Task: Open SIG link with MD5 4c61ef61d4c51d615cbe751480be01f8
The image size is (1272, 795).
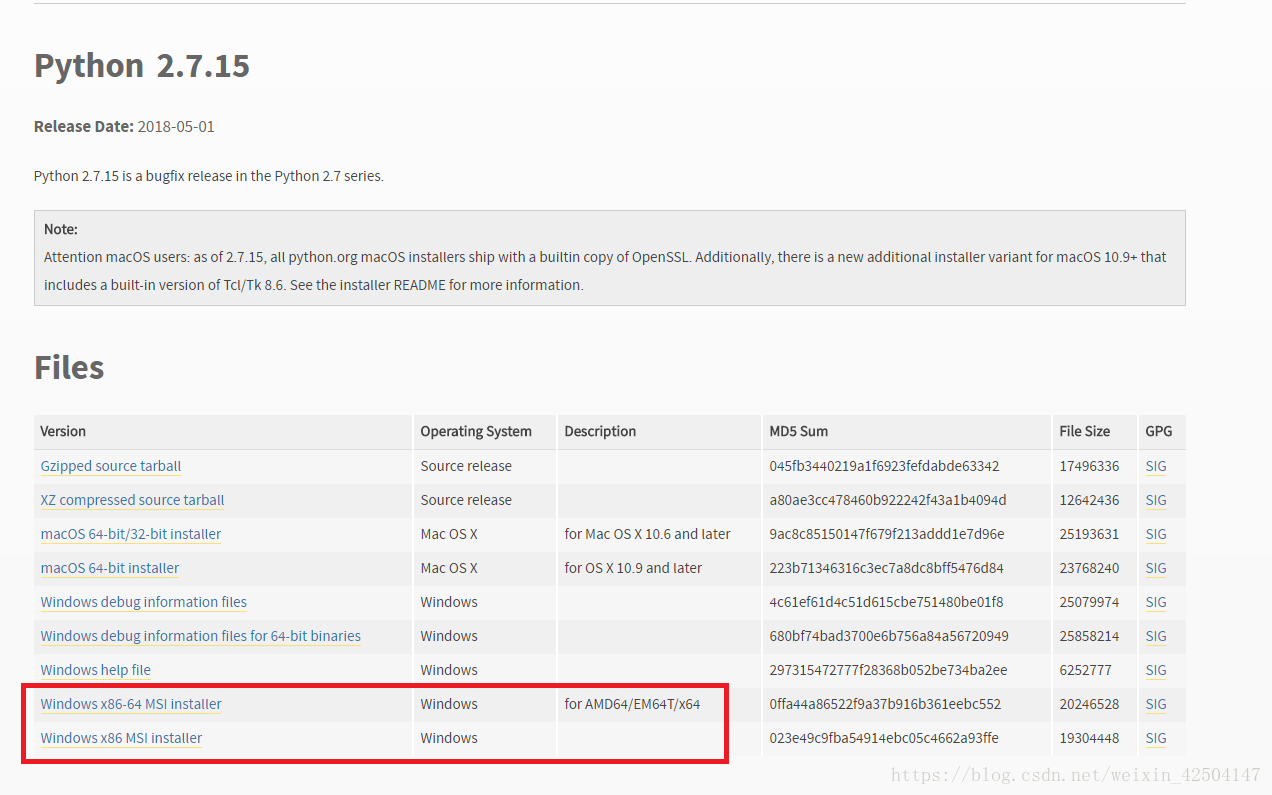Action: pos(1156,602)
